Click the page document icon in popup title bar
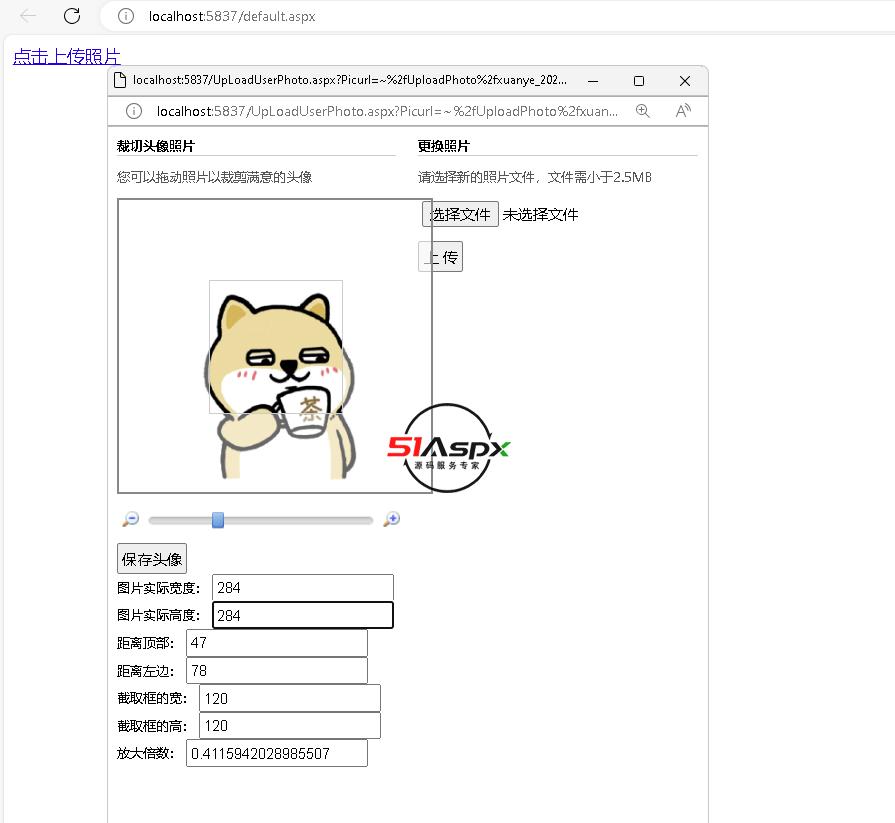This screenshot has height=823, width=895. 120,80
